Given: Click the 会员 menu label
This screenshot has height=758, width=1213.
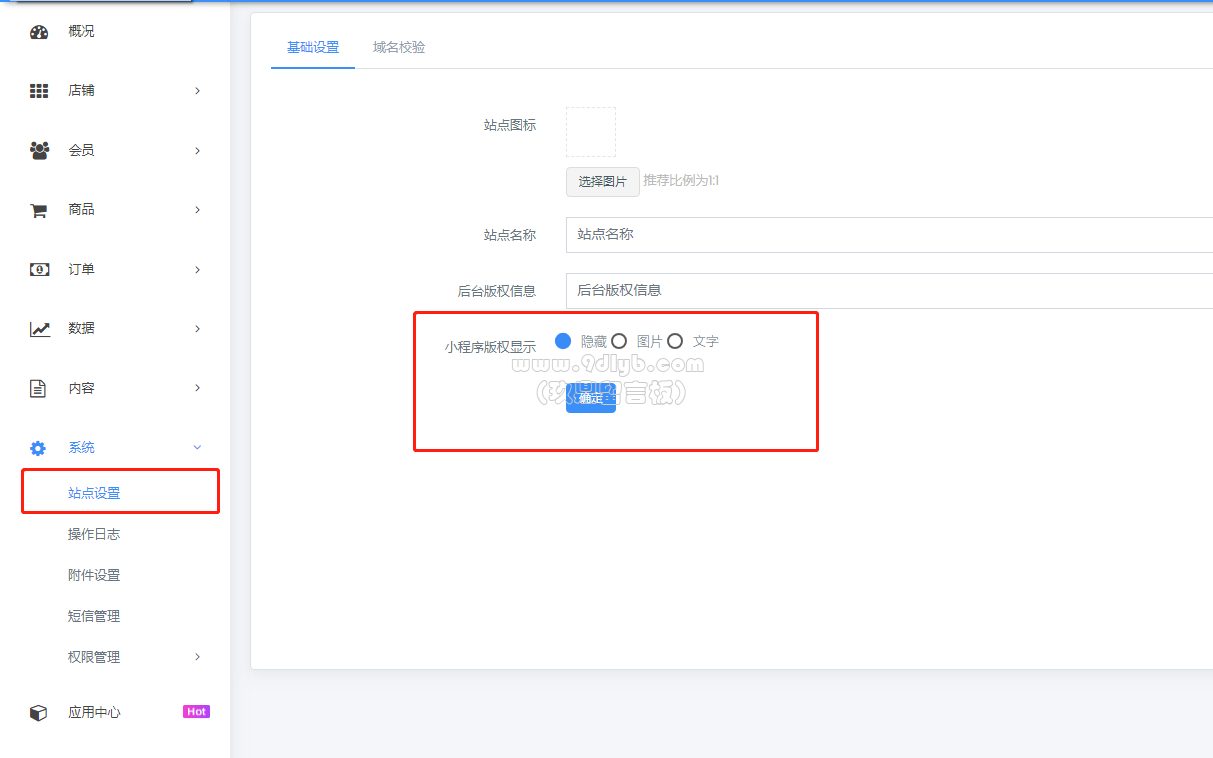Looking at the screenshot, I should (81, 151).
